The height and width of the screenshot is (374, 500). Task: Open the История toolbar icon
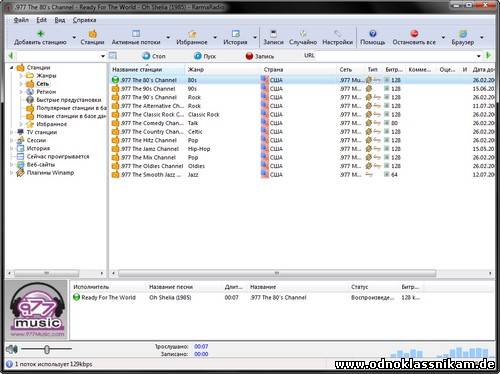tap(235, 33)
